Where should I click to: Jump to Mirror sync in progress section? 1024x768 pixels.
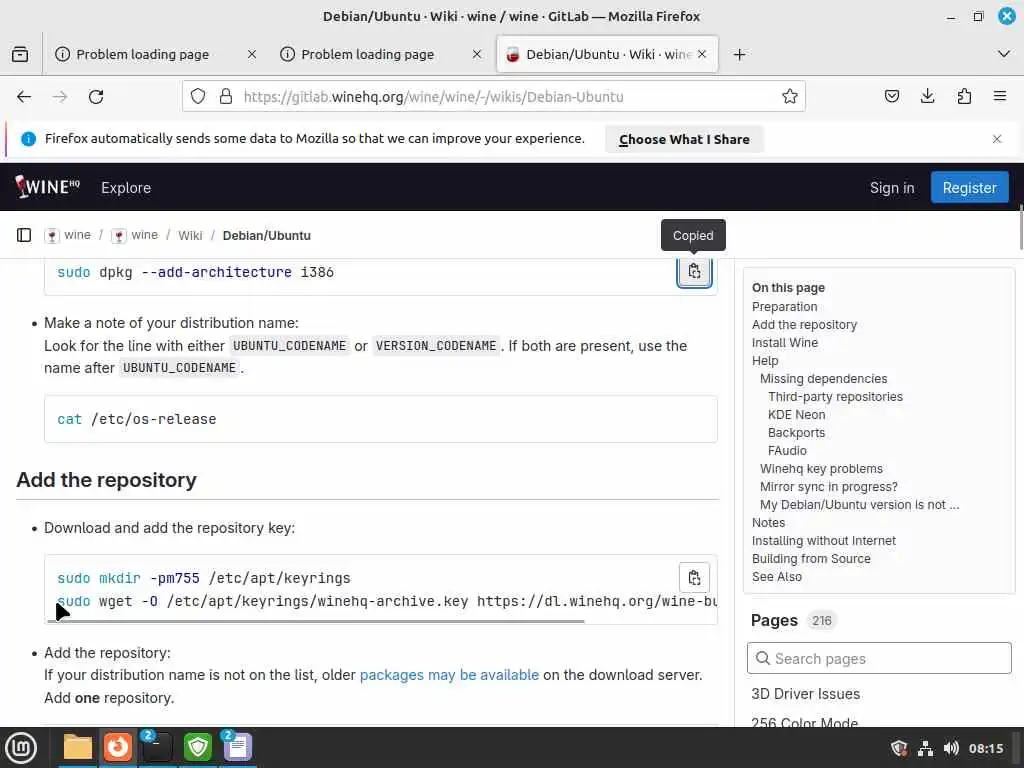[829, 487]
